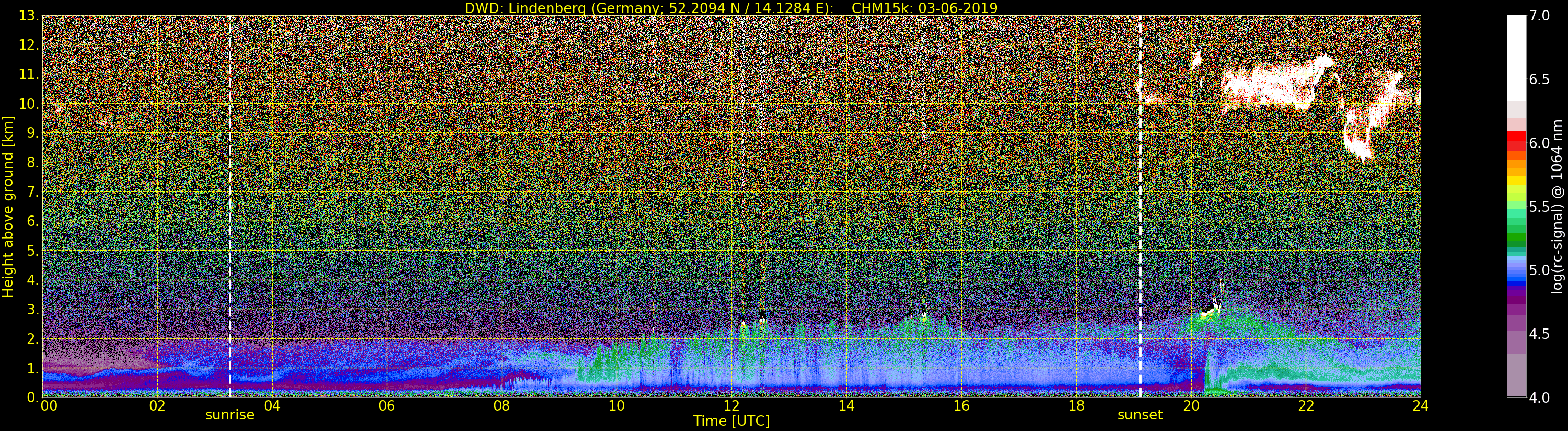Click the '2.' height tick label
Viewport: 1568px width, 431px height.
coord(32,338)
